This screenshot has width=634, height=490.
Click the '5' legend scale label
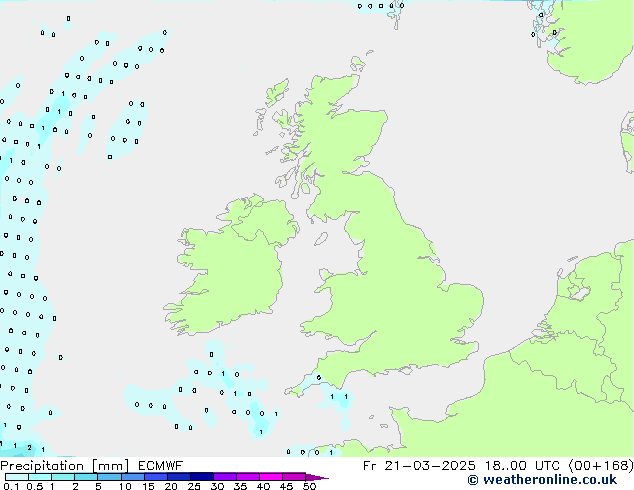[98, 486]
